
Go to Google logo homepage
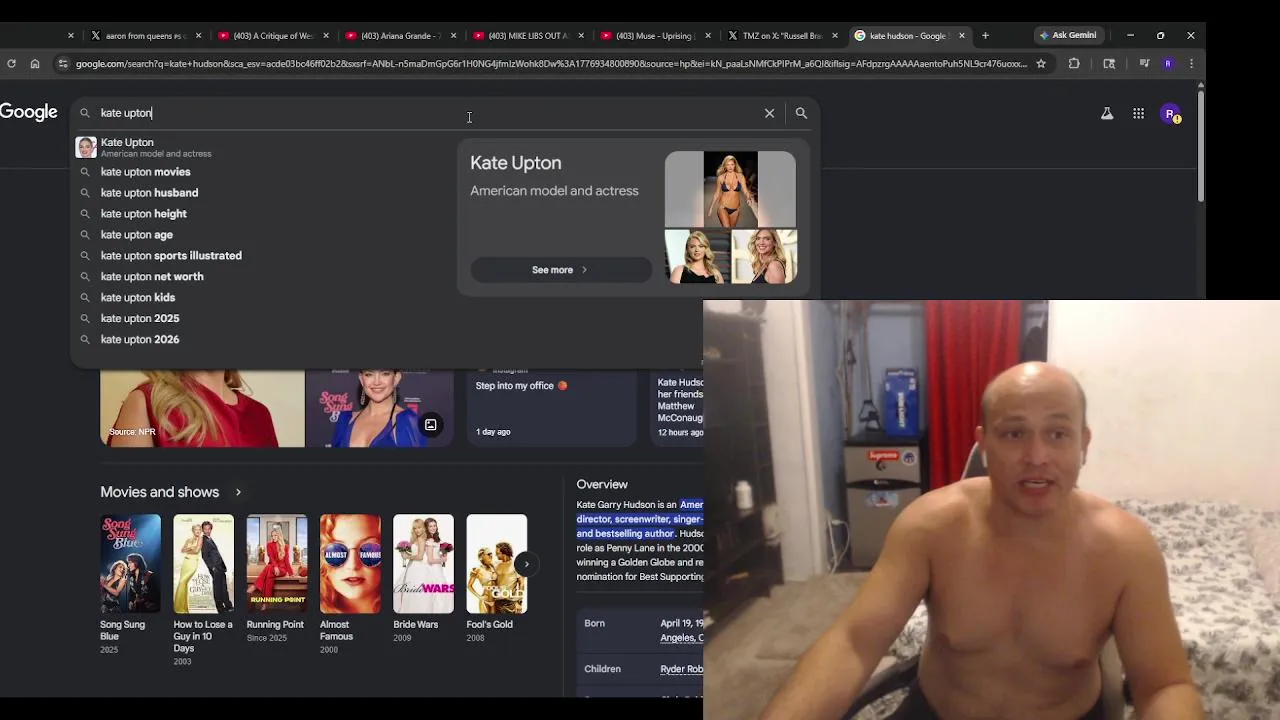click(29, 112)
